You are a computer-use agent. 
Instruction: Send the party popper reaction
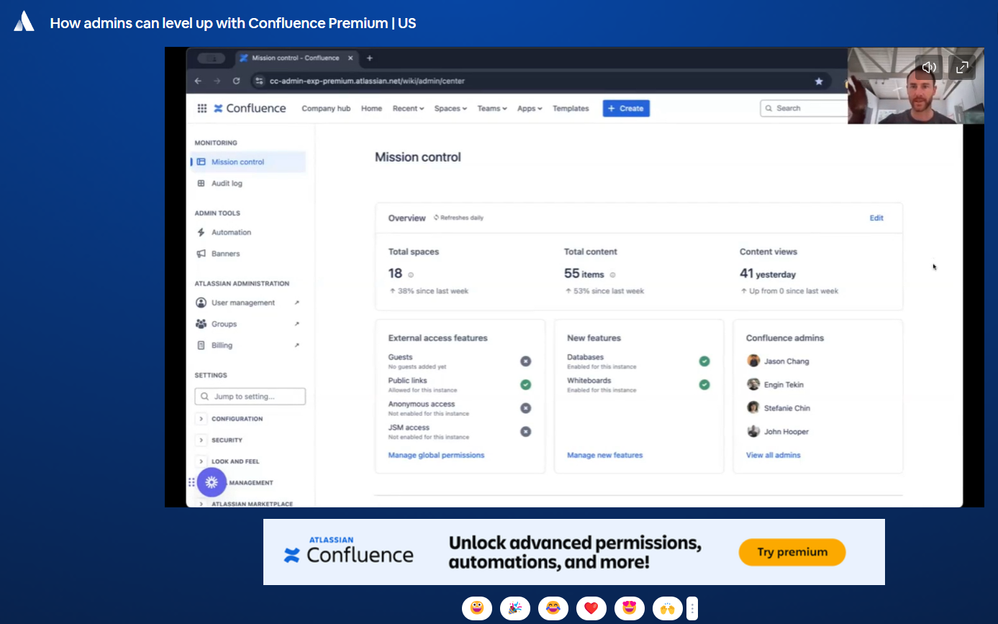point(515,608)
